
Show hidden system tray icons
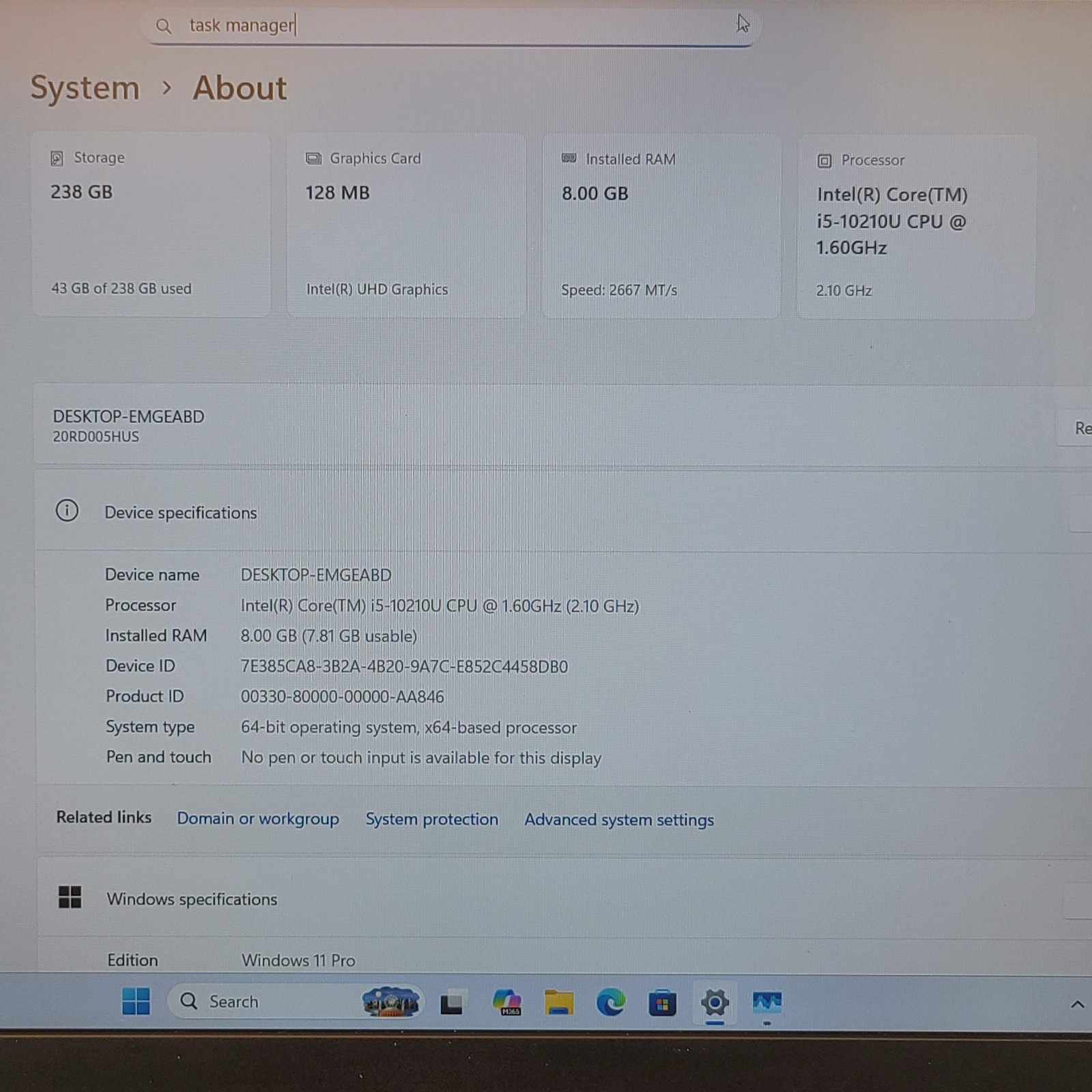[x=1077, y=1004]
